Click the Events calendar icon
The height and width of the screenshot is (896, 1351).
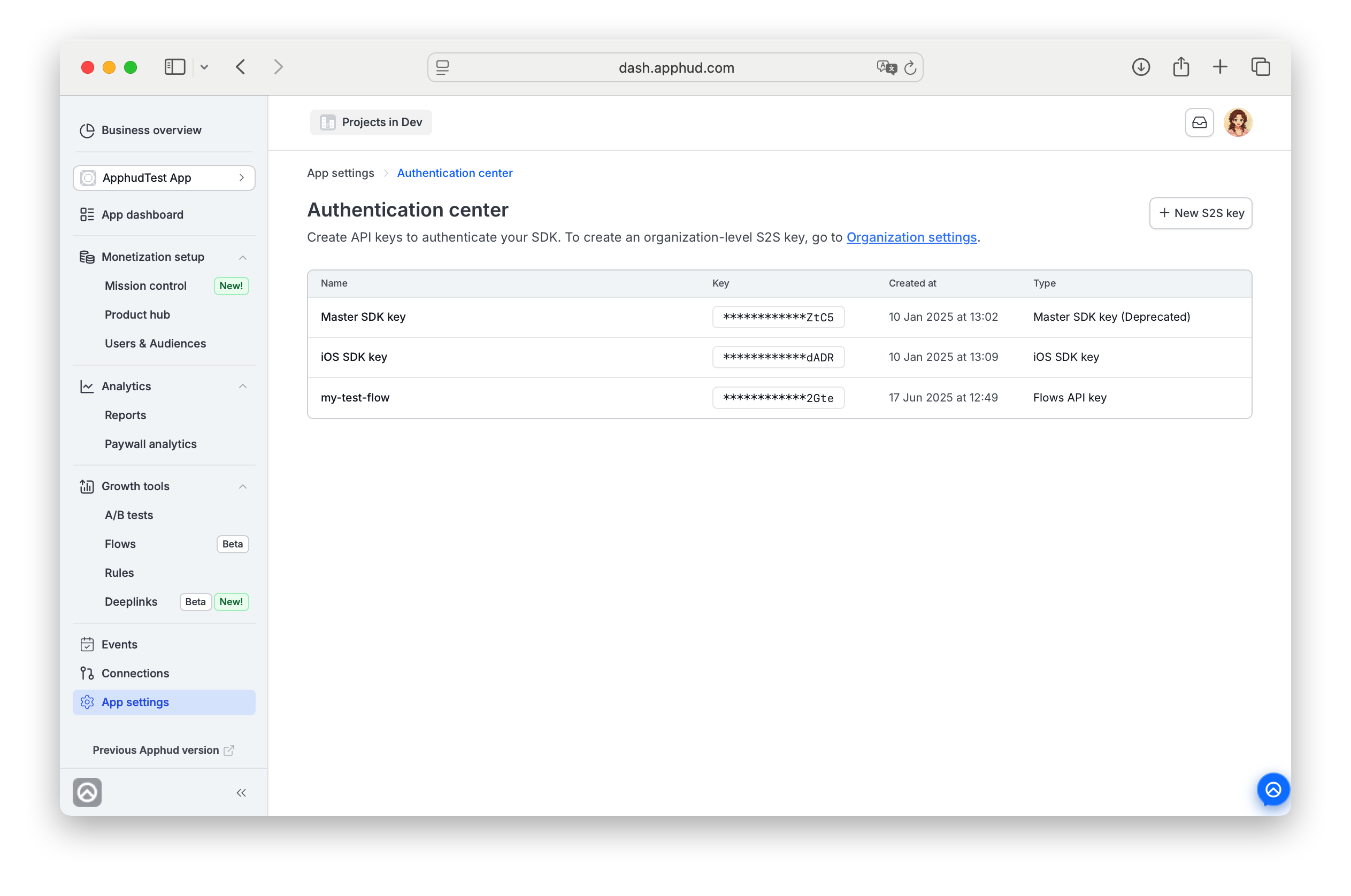(x=87, y=645)
